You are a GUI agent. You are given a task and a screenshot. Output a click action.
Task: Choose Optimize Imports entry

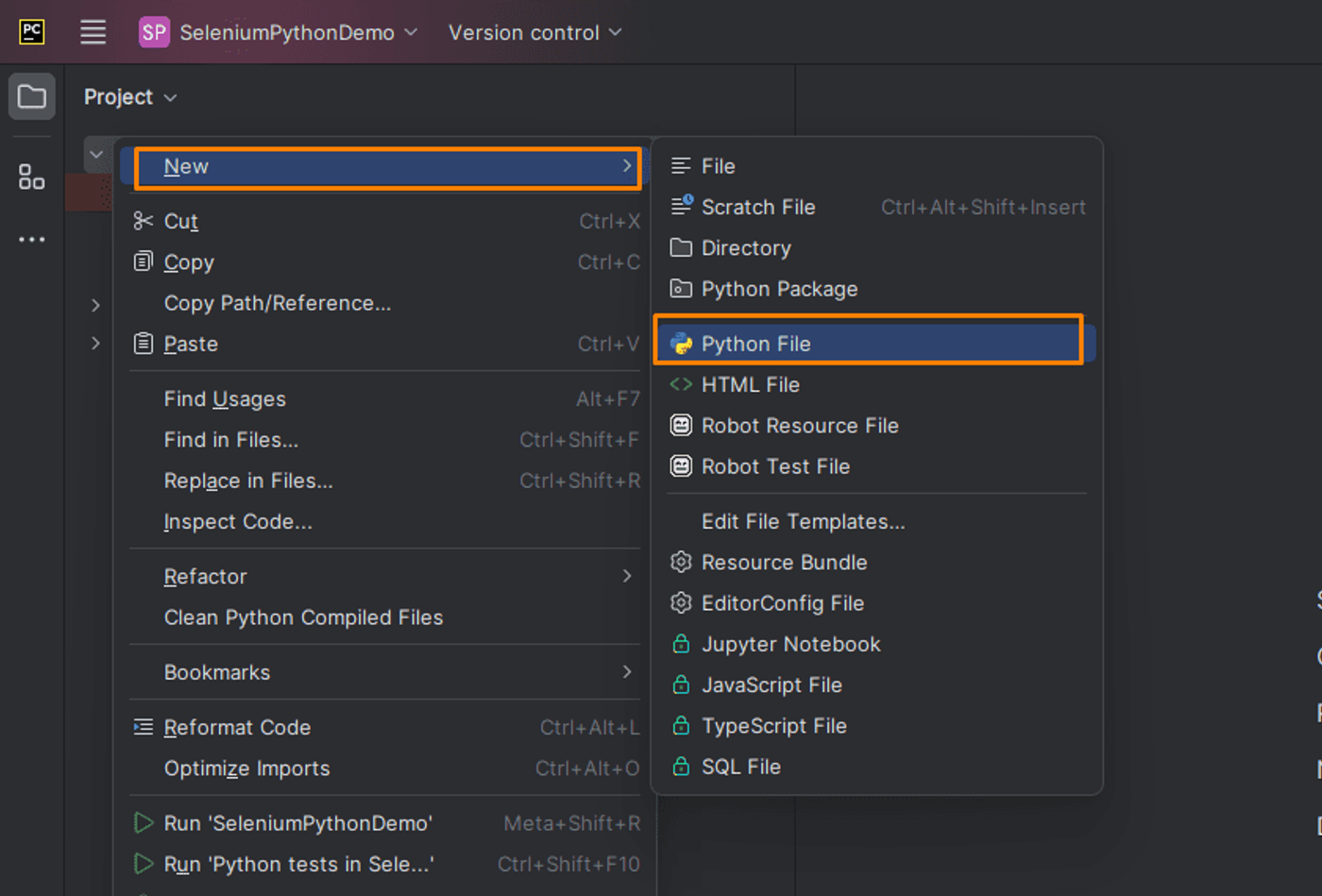click(x=385, y=769)
